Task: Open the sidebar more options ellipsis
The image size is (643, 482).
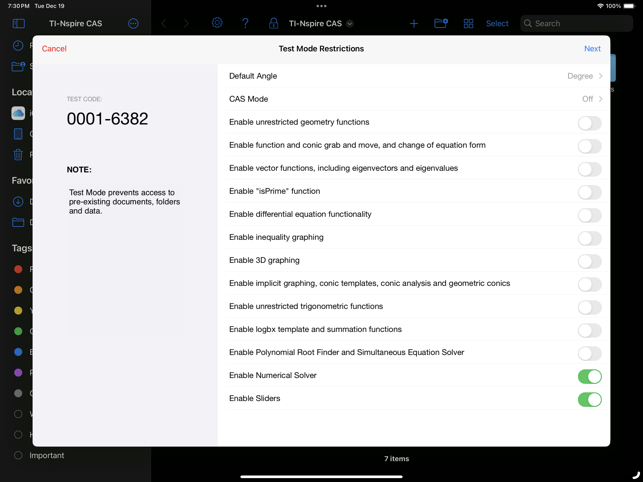Action: [133, 23]
